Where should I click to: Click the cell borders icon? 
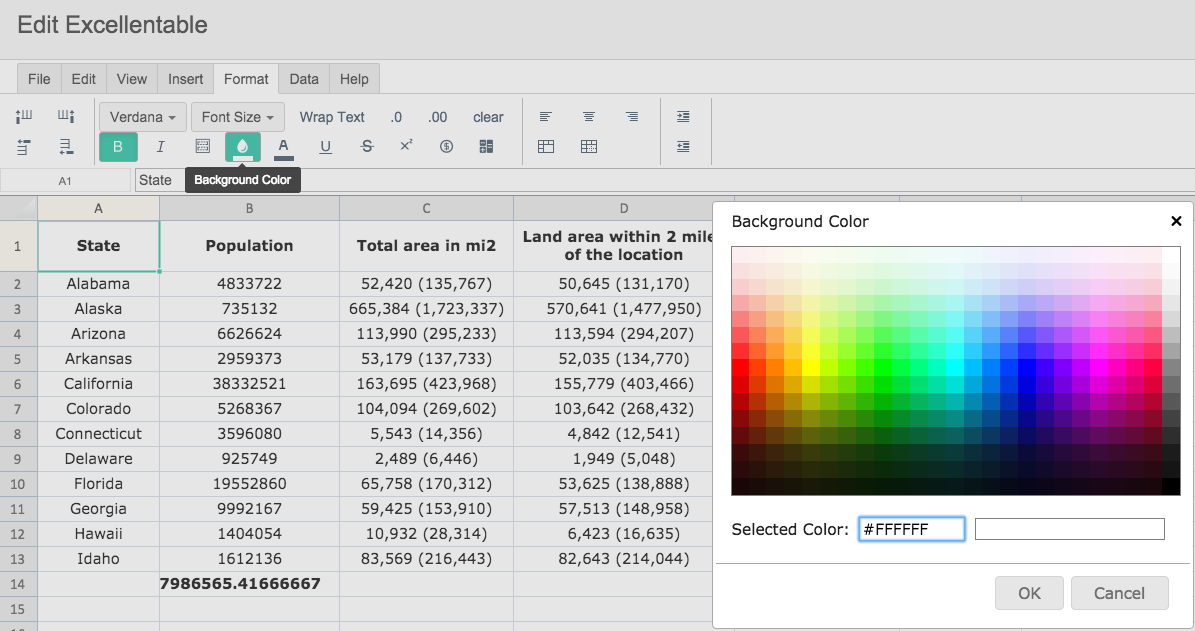203,146
